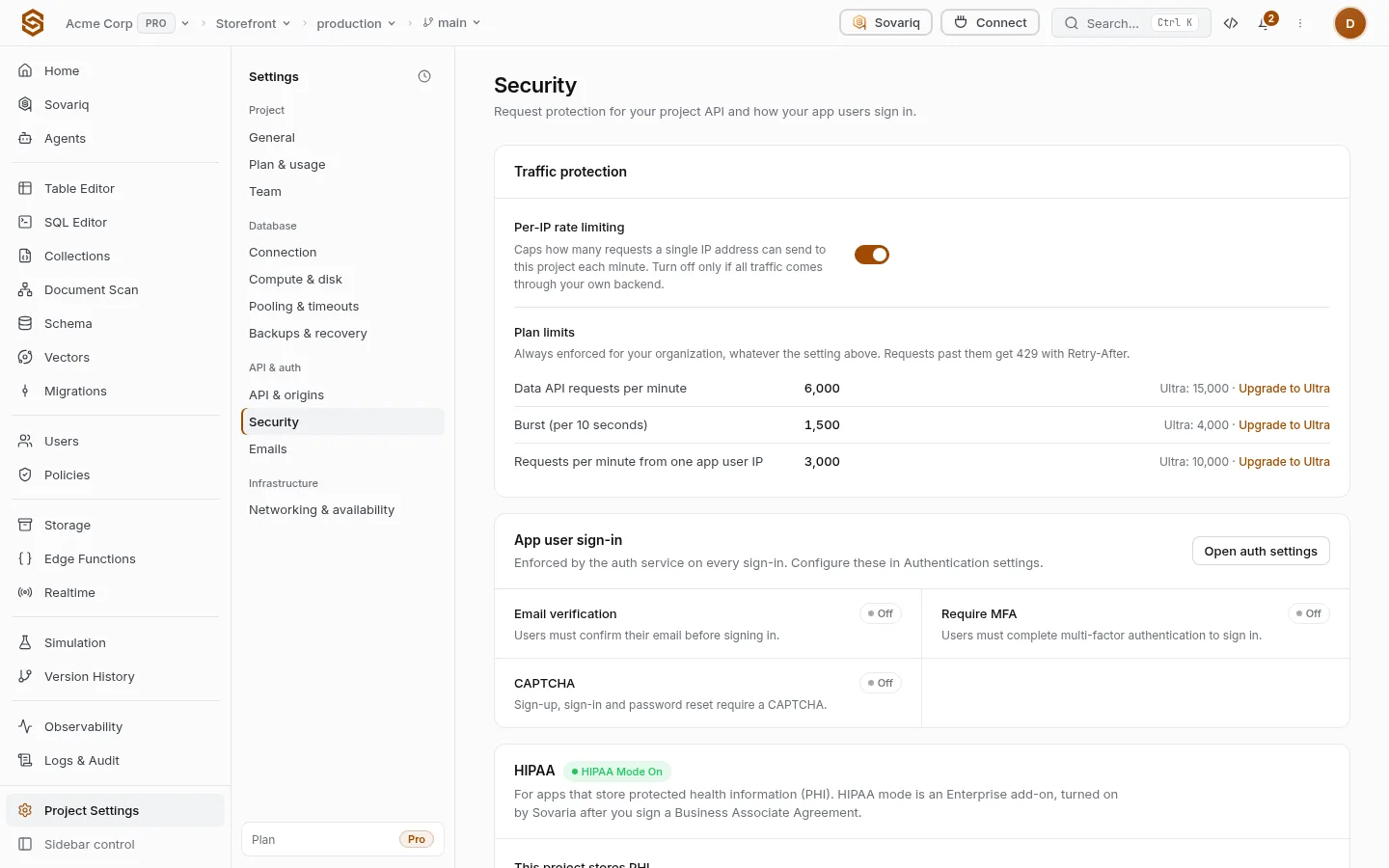The image size is (1389, 868).
Task: Click Open auth settings button
Action: [1261, 551]
